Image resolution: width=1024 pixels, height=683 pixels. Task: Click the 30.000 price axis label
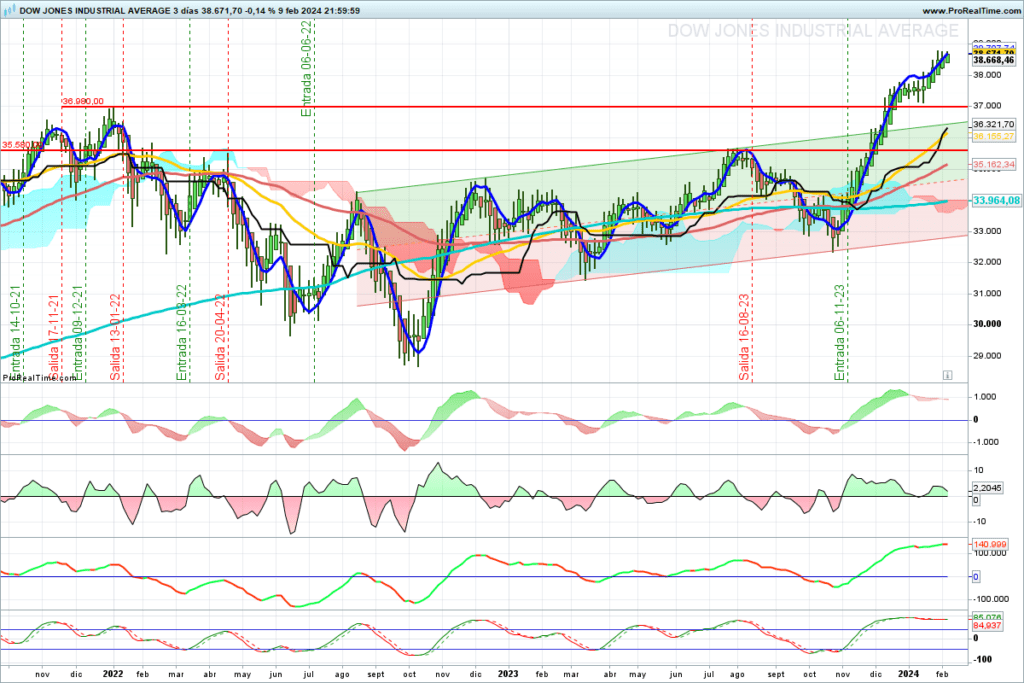987,324
